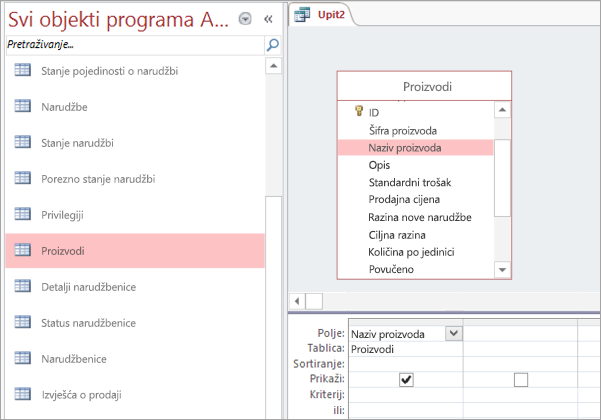This screenshot has width=601, height=420.
Task: Click table icon beside Proizvodi in navigation
Action: (23, 250)
